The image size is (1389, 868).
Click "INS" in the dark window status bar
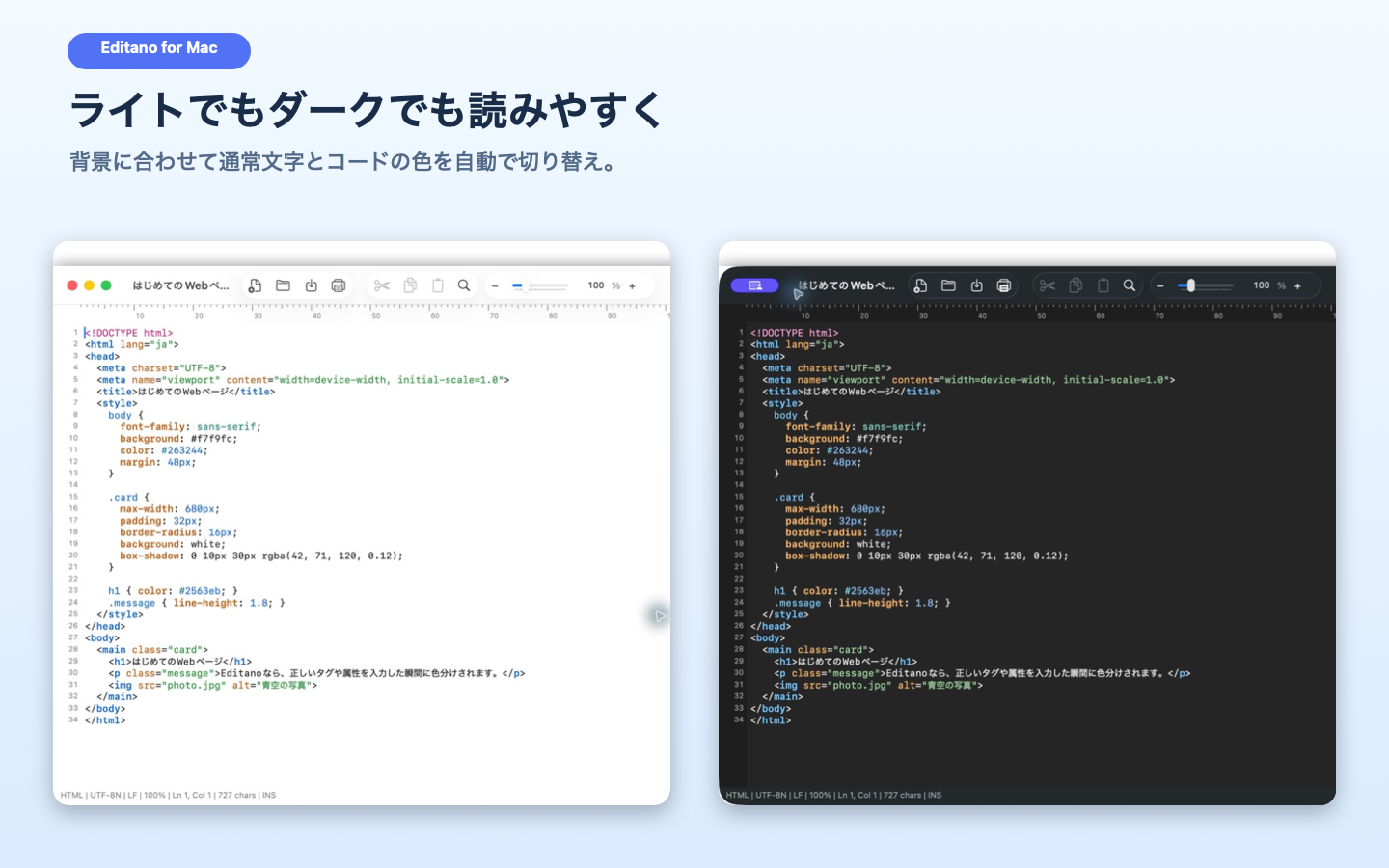[x=935, y=796]
